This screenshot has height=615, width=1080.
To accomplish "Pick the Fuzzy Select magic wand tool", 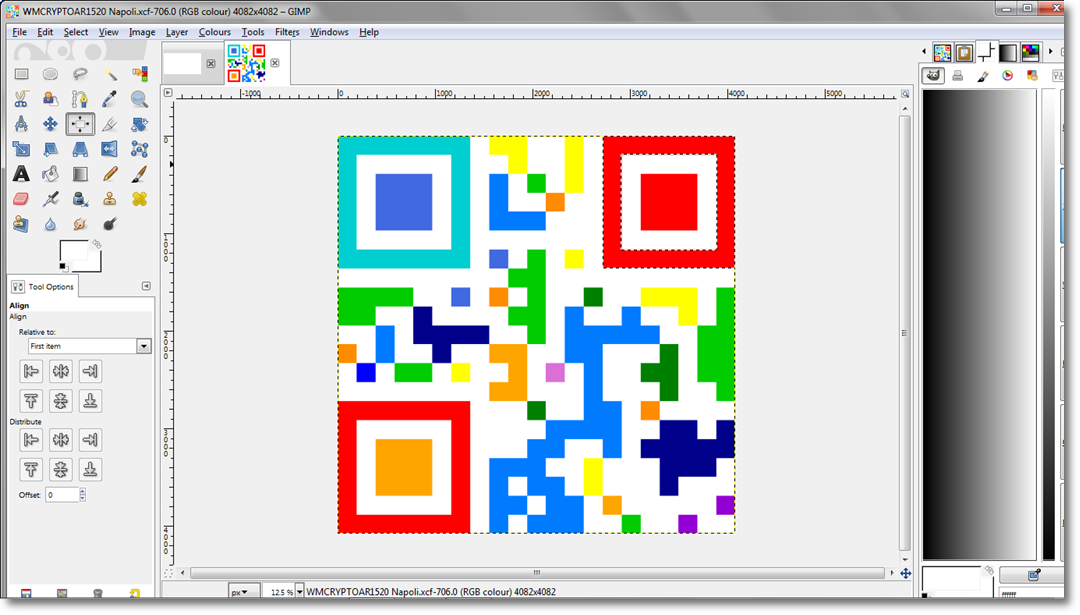I will coord(110,74).
